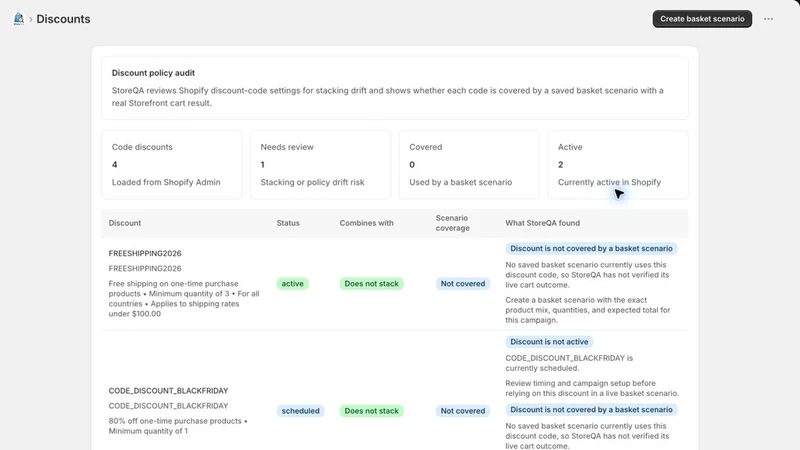Viewport: 800px width, 450px height.
Task: Click the Scenario coverage column header
Action: [x=453, y=223]
